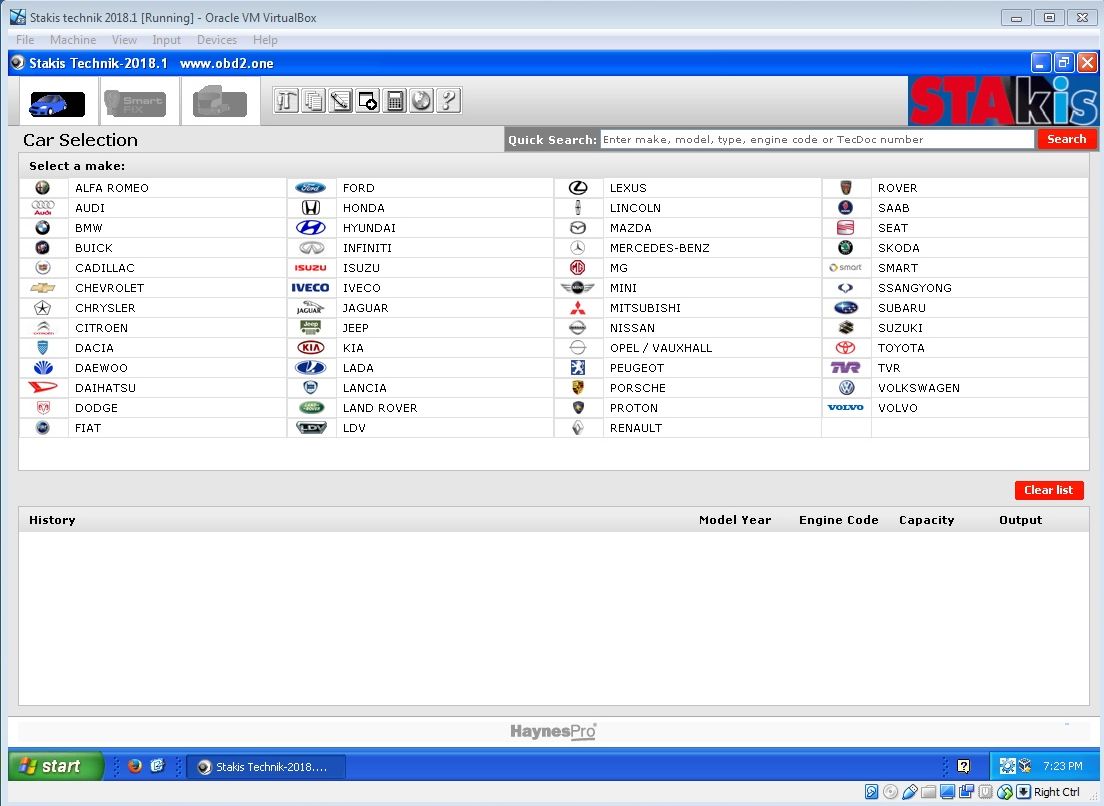This screenshot has height=806, width=1104.
Task: Open Firefox from the quick launch bar
Action: point(135,767)
